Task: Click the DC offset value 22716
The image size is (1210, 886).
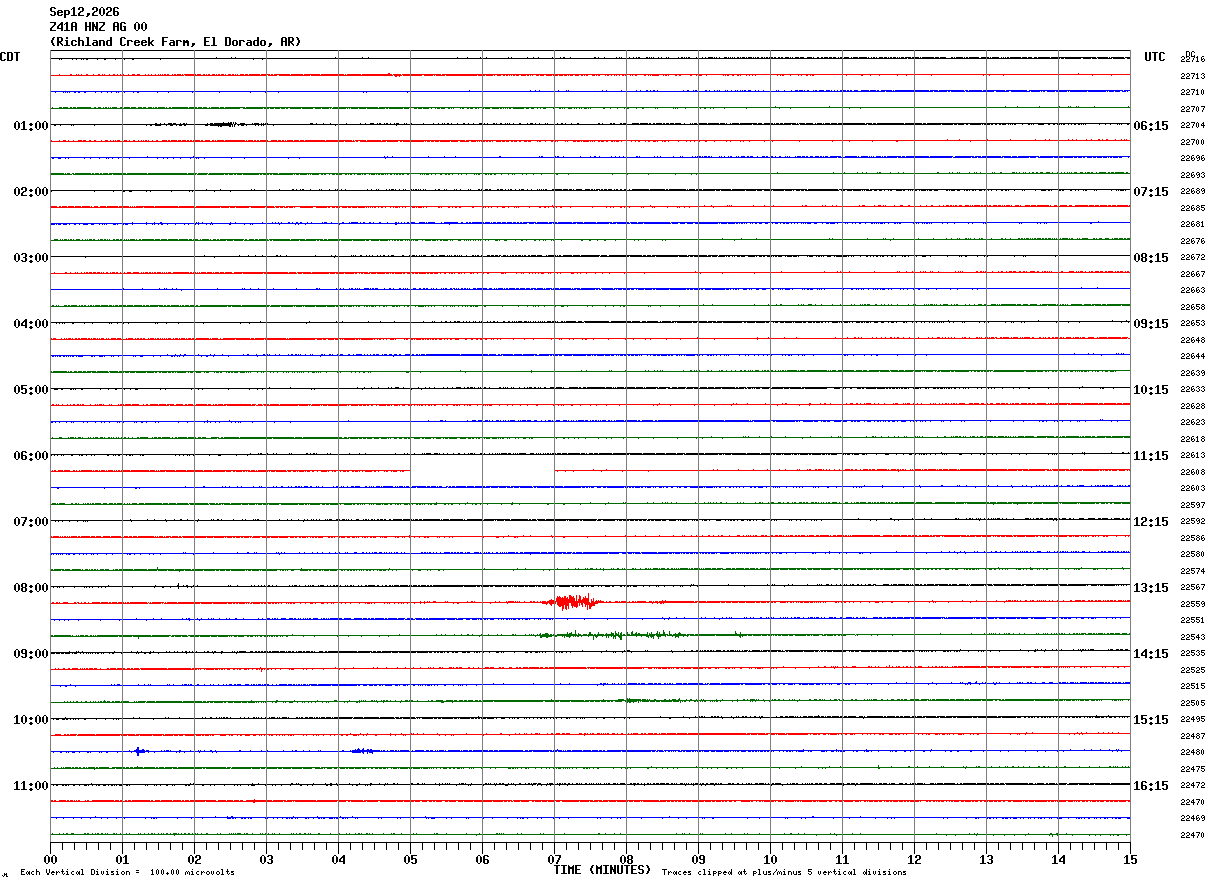Action: tap(1192, 60)
